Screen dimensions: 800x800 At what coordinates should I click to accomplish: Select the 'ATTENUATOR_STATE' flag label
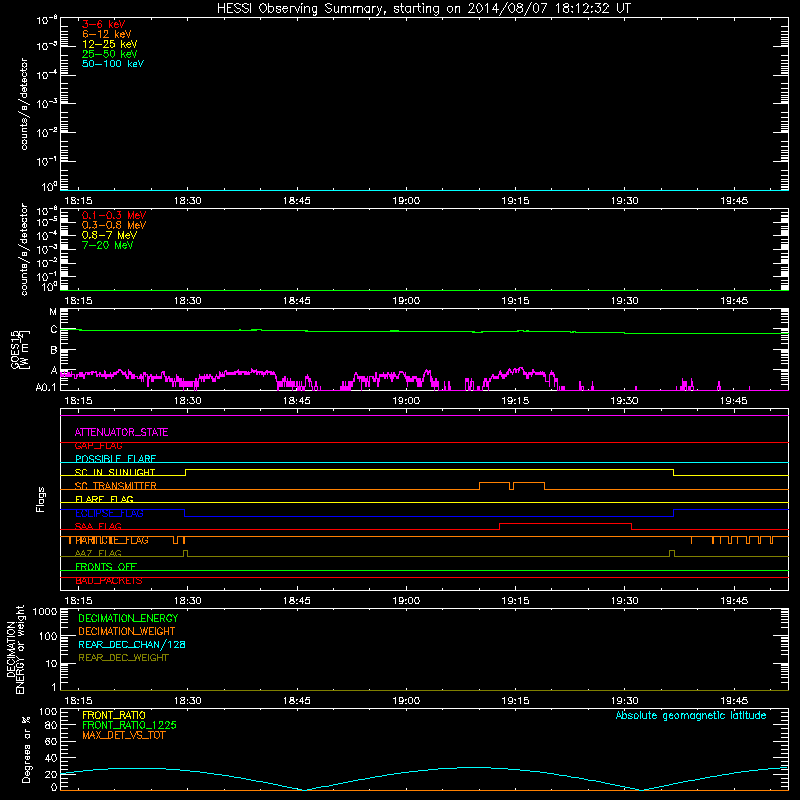click(x=121, y=433)
